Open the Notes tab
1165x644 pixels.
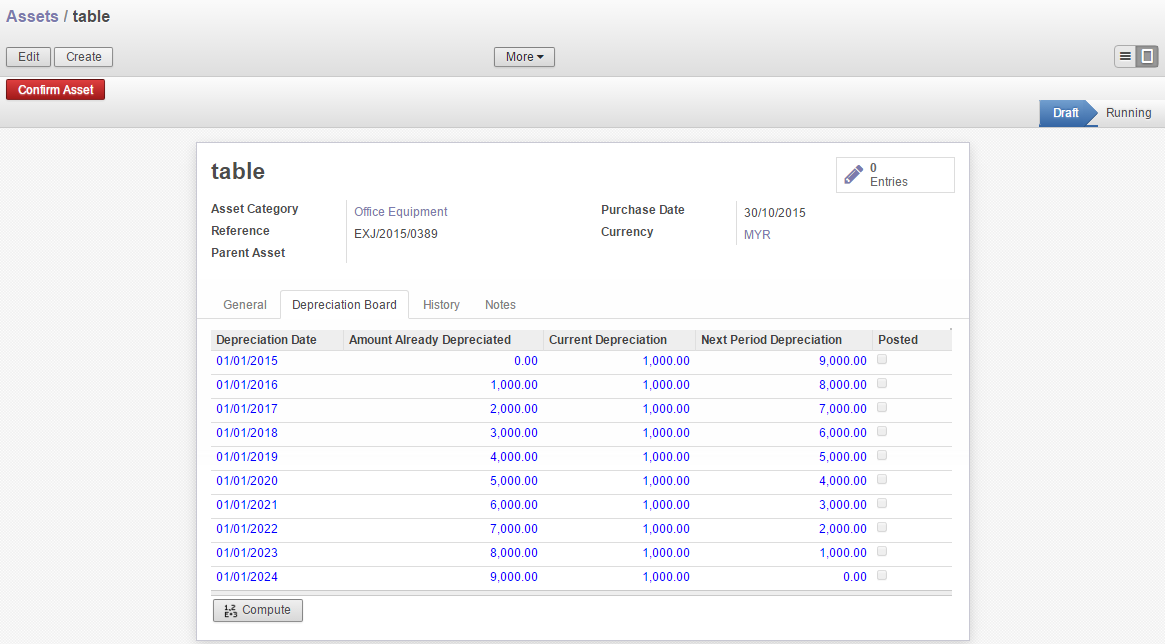click(x=499, y=305)
